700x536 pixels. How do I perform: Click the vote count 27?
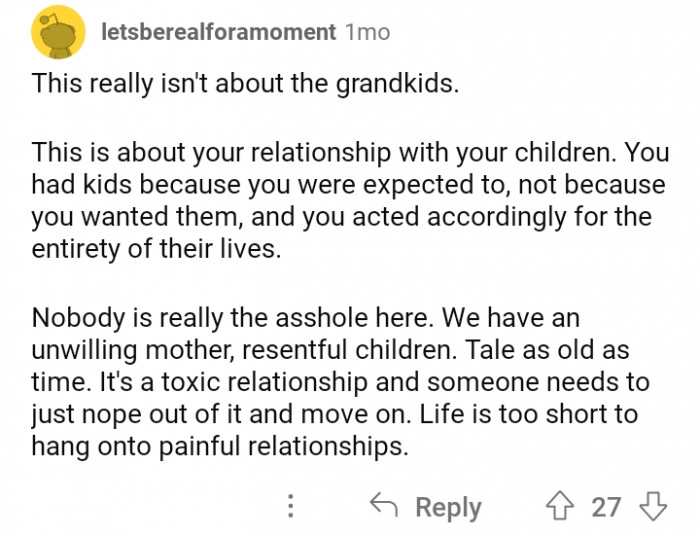pyautogui.click(x=606, y=507)
